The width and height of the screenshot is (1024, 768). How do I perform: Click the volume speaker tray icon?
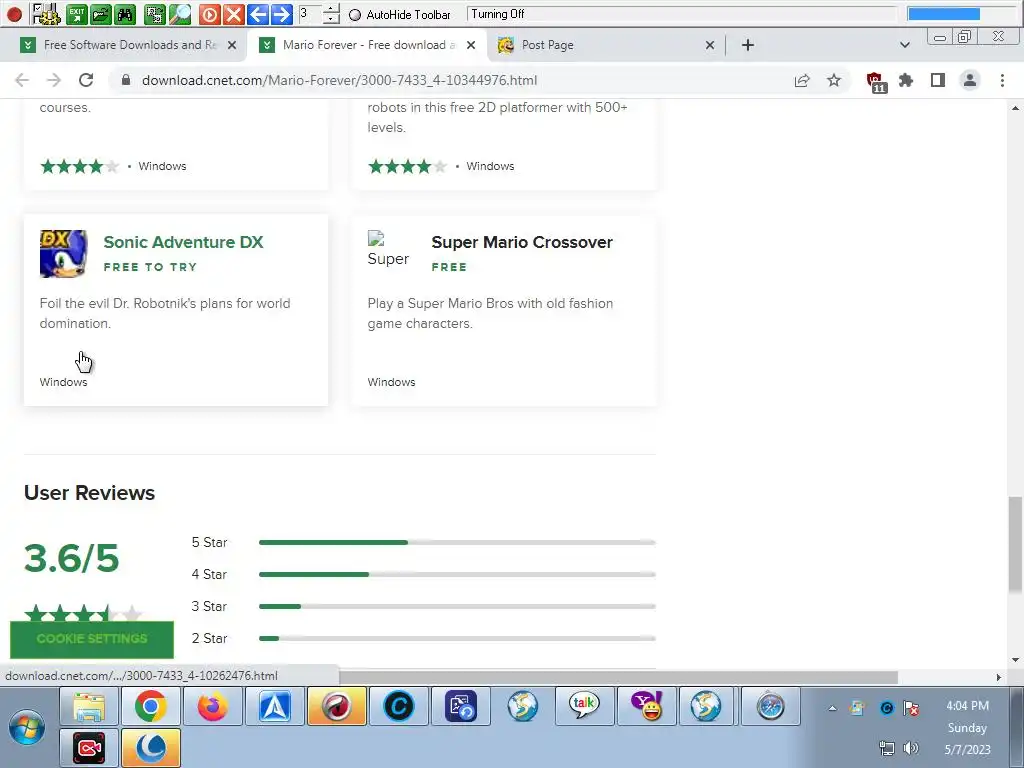coord(910,748)
